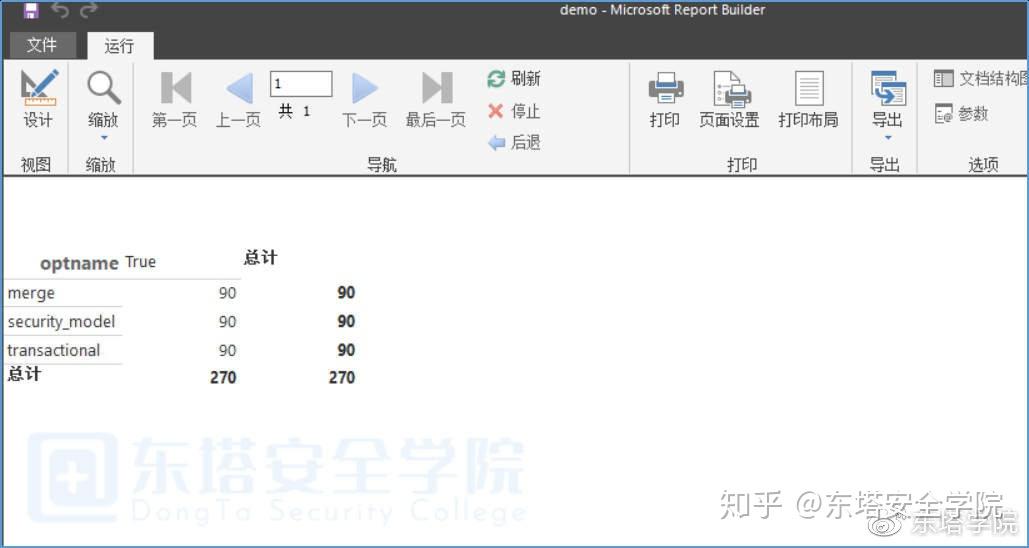Select the 运行 ribbon tab
This screenshot has width=1029, height=548.
click(119, 46)
